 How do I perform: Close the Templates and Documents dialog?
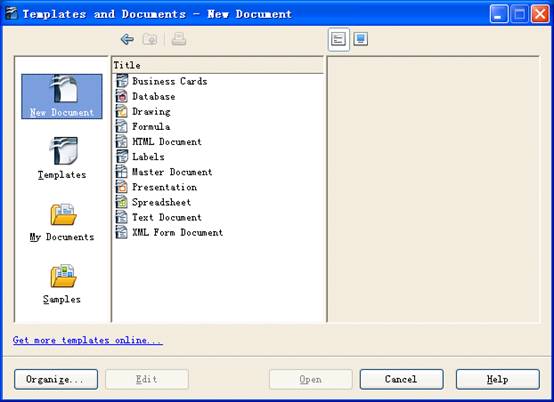point(540,14)
